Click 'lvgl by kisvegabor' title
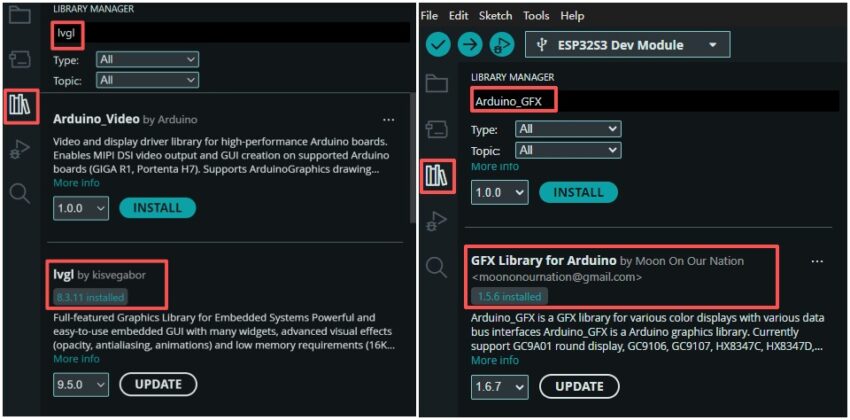The width and height of the screenshot is (850, 420). pos(100,275)
